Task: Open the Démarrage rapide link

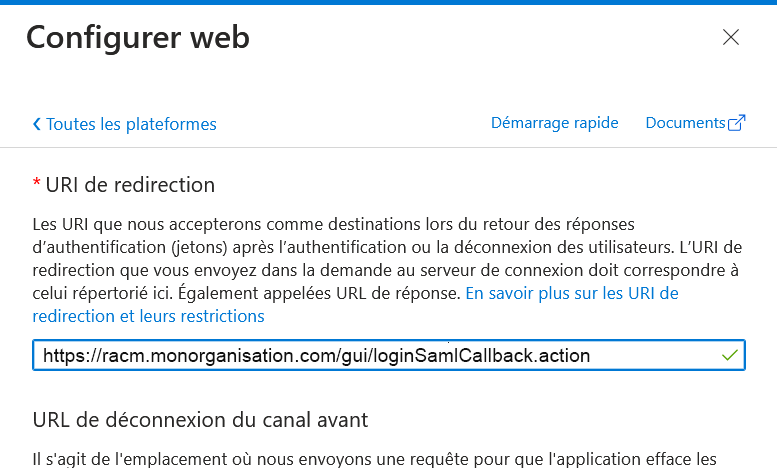Action: click(x=555, y=122)
